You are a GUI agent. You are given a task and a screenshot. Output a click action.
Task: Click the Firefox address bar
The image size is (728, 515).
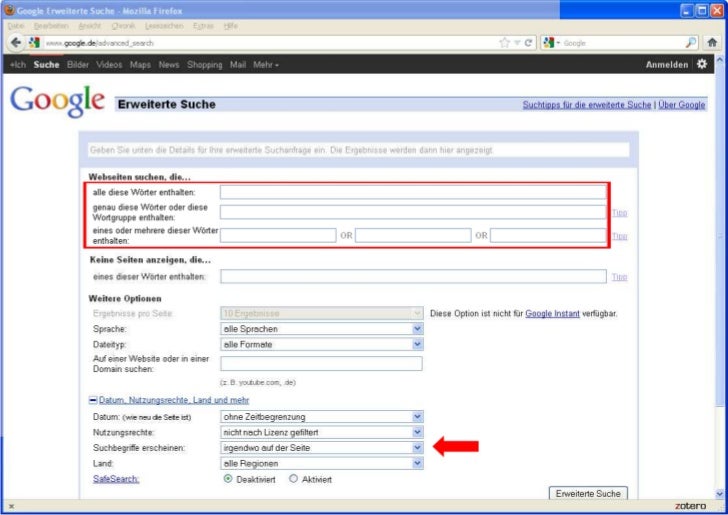click(269, 43)
